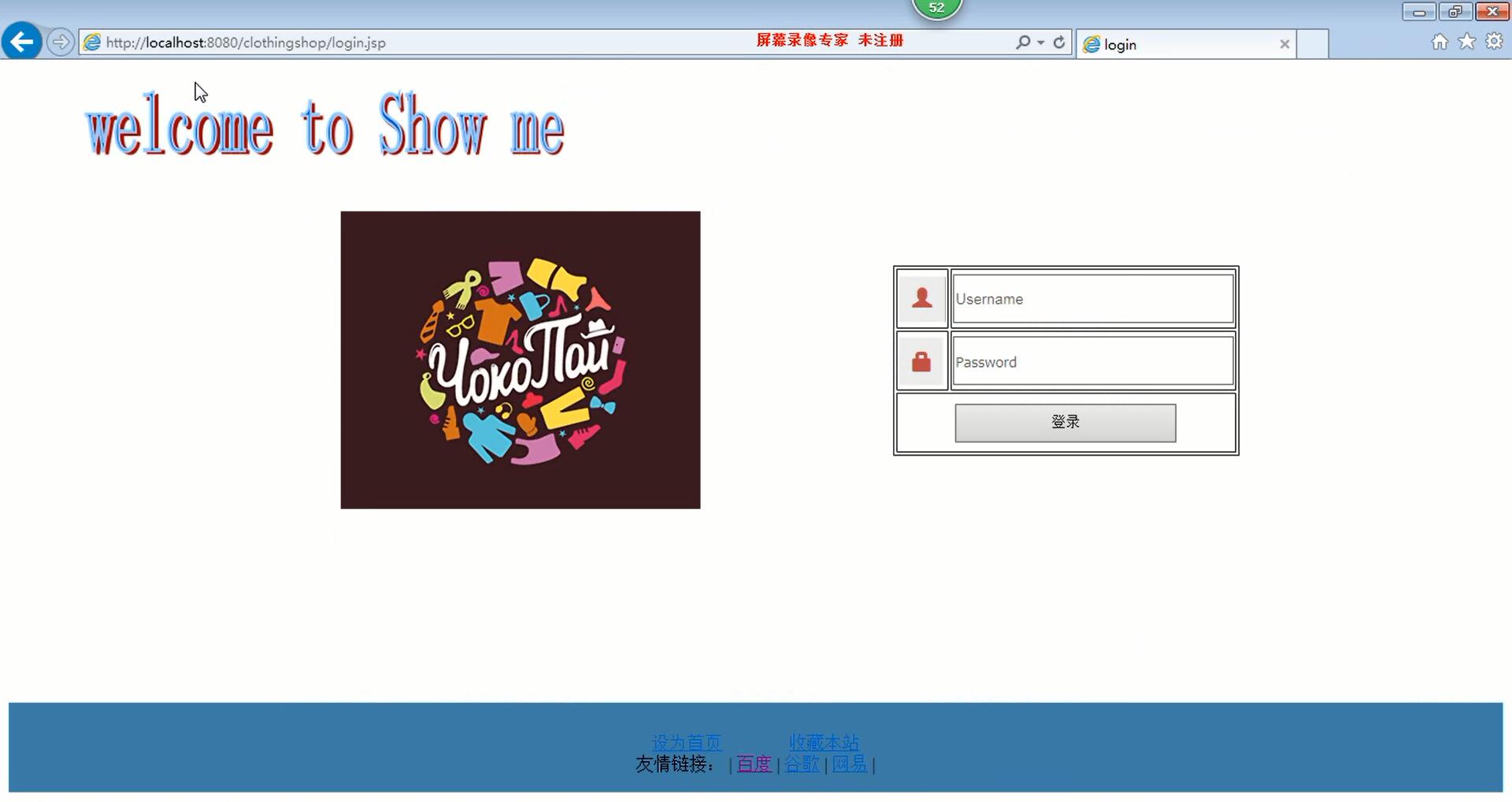1512x802 pixels.
Task: Click the Internet Explorer page icon in address bar
Action: [92, 43]
